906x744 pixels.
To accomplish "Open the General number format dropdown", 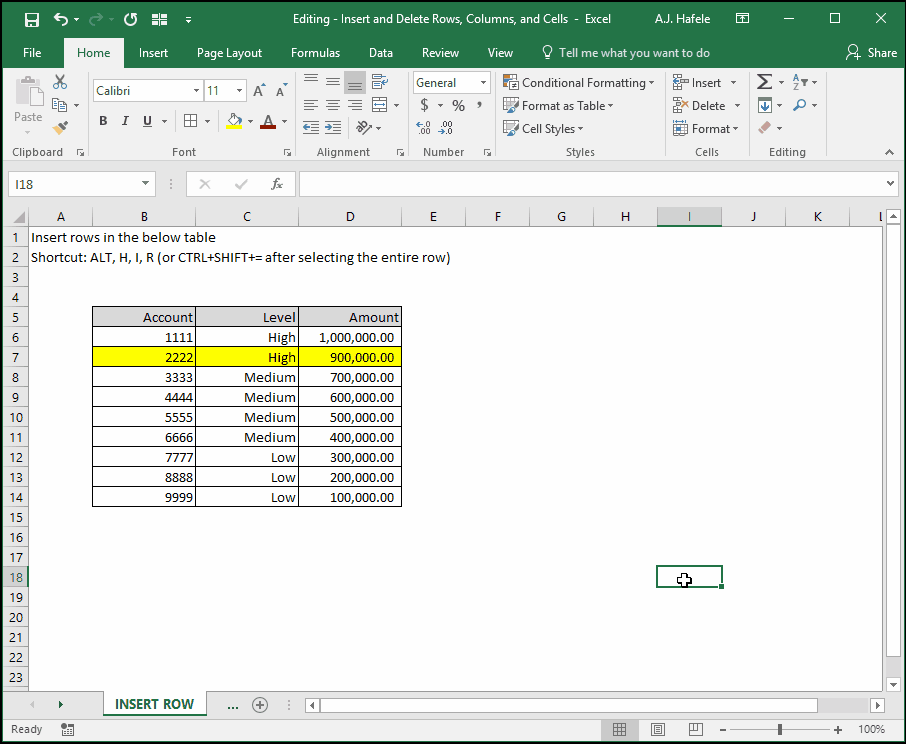I will pyautogui.click(x=483, y=83).
